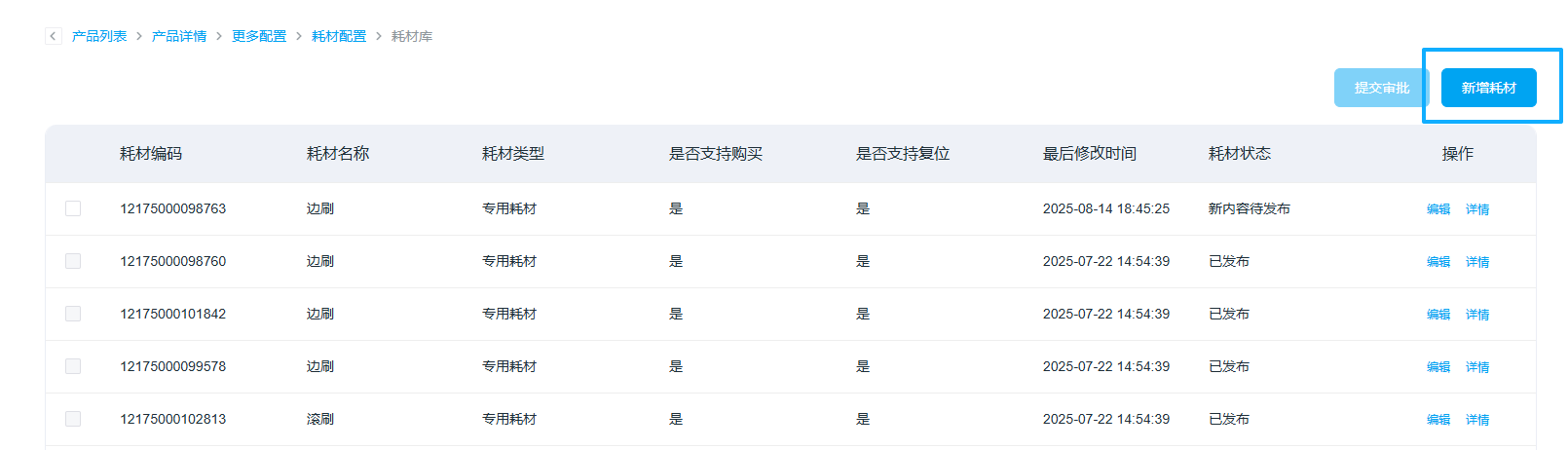Go to 产品列表 breadcrumb link

(x=99, y=36)
